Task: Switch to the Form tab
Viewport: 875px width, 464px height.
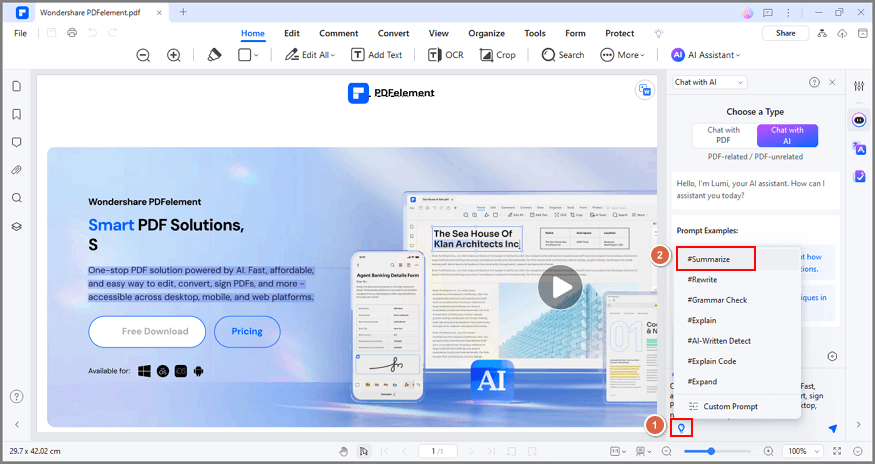Action: click(575, 34)
